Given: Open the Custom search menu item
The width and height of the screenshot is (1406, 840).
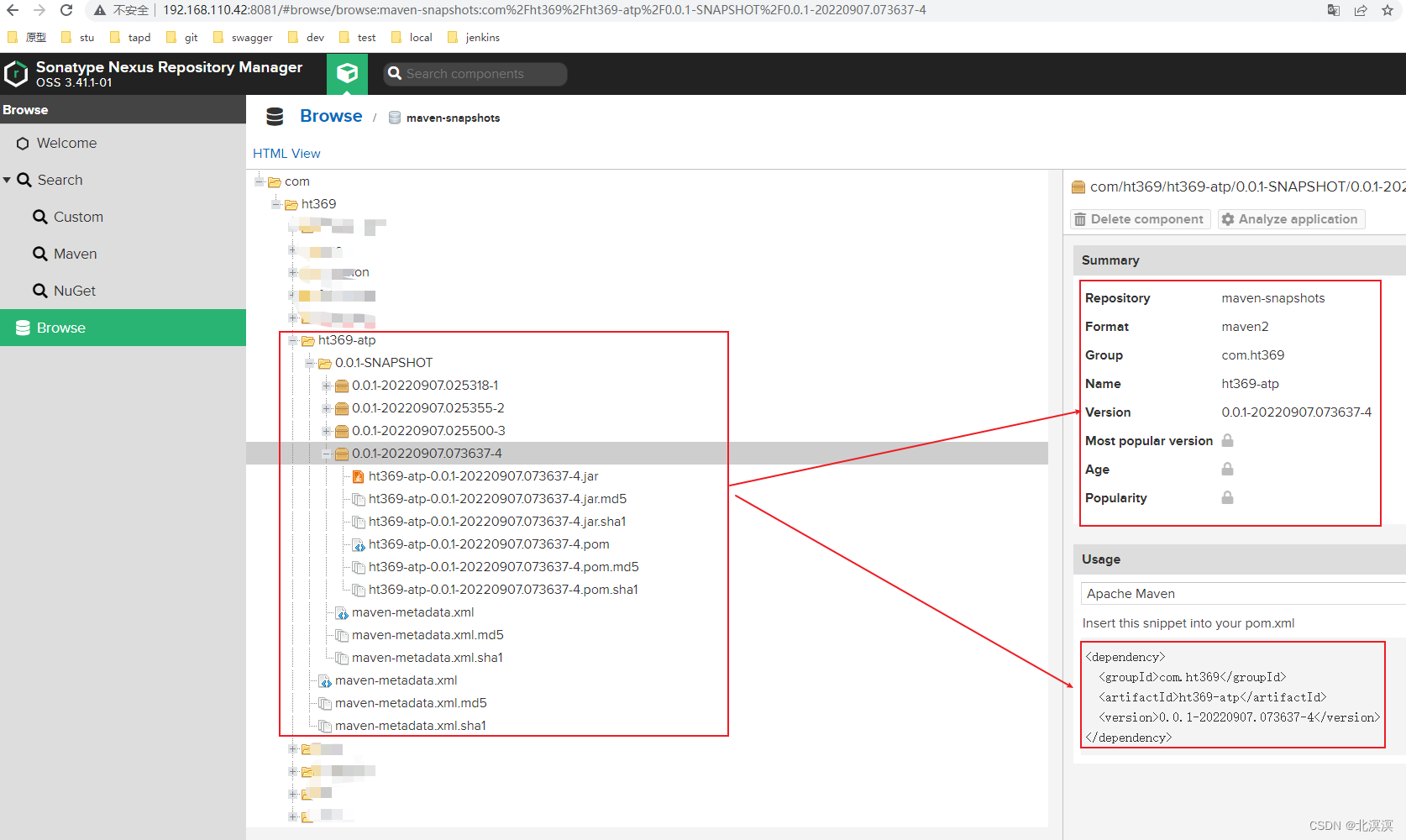Looking at the screenshot, I should tap(123, 217).
